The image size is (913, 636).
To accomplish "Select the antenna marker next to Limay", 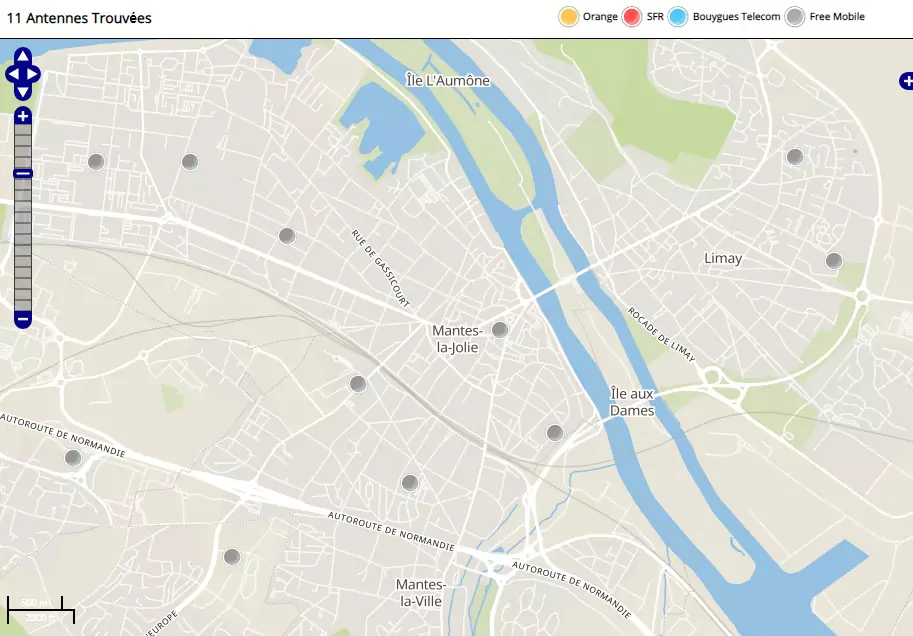I will [833, 261].
